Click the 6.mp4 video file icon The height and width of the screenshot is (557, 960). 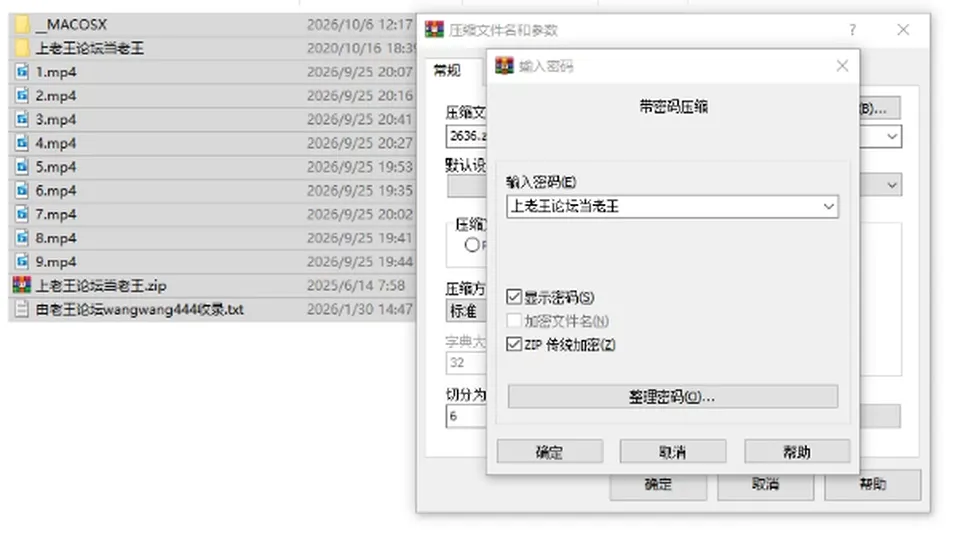[x=22, y=191]
